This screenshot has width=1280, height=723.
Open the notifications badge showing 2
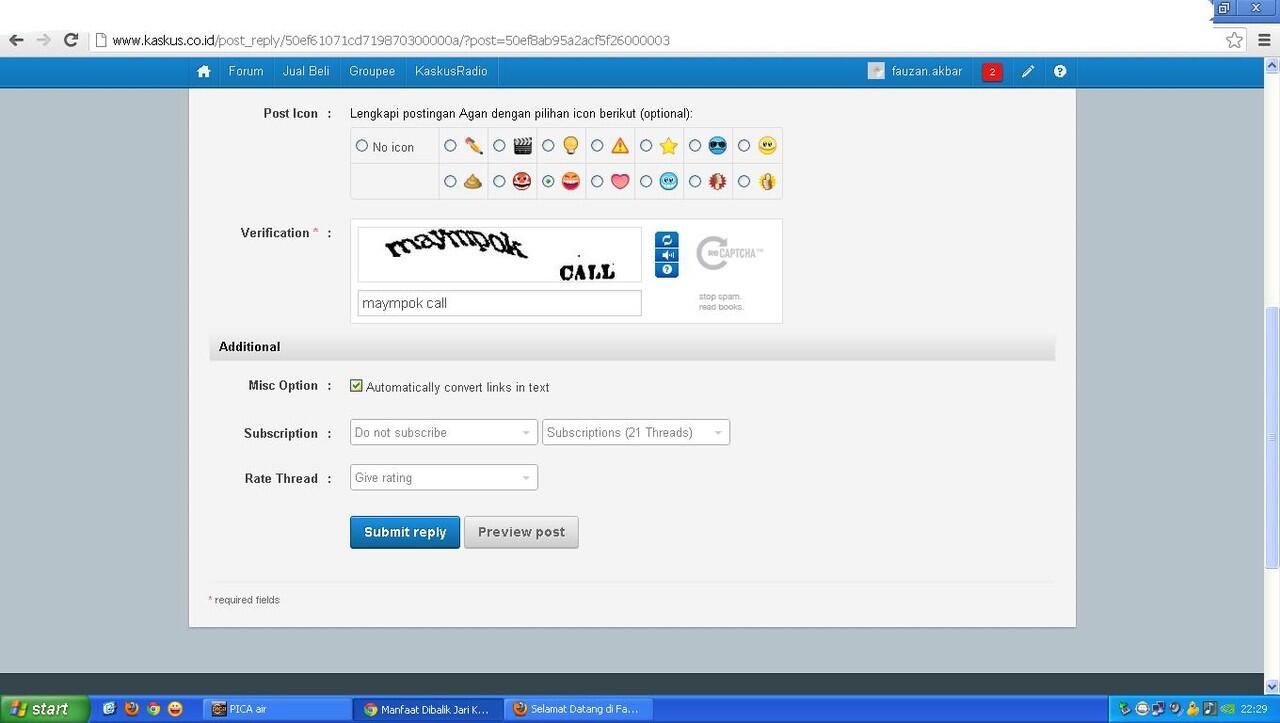(992, 72)
